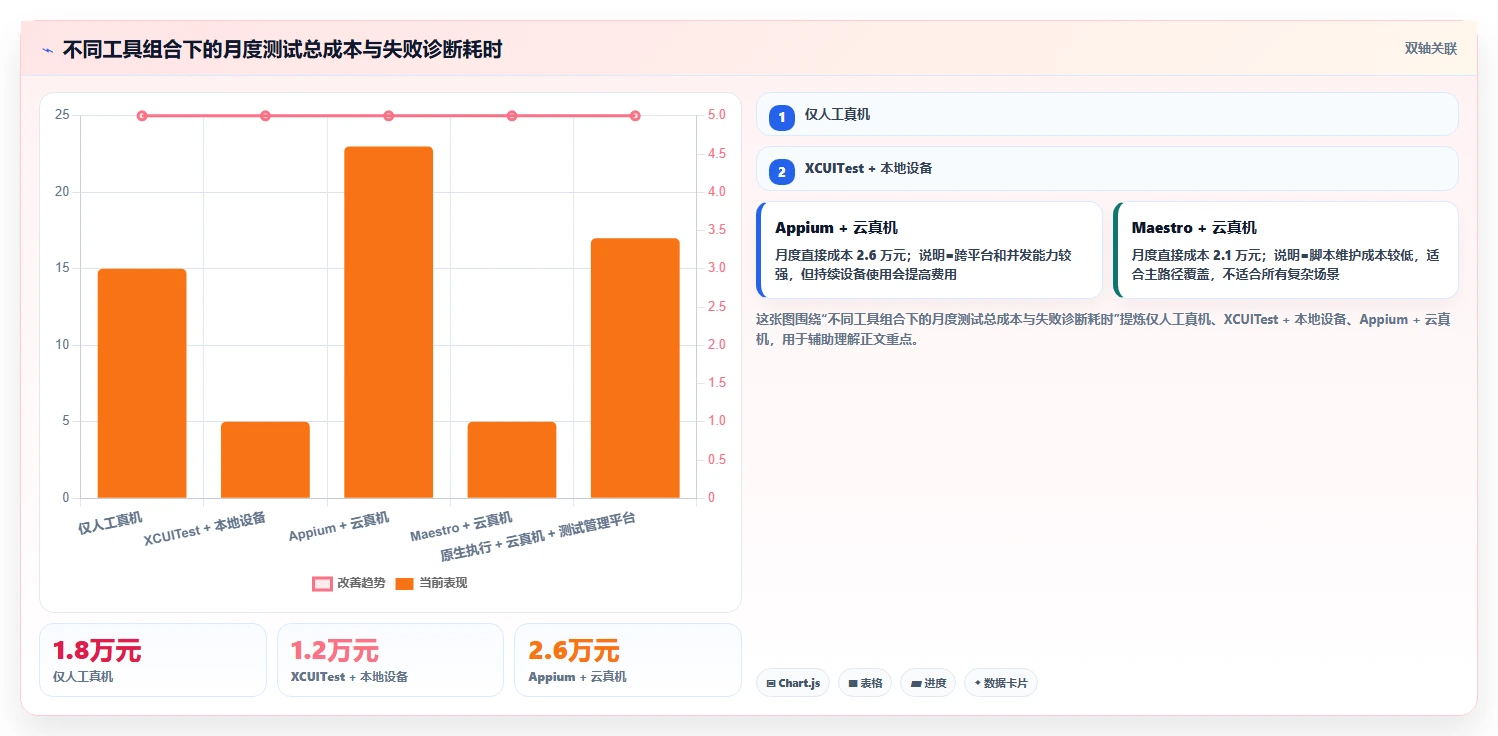This screenshot has width=1498, height=736.
Task: Toggle the 当前表现 legend entry
Action: point(431,583)
